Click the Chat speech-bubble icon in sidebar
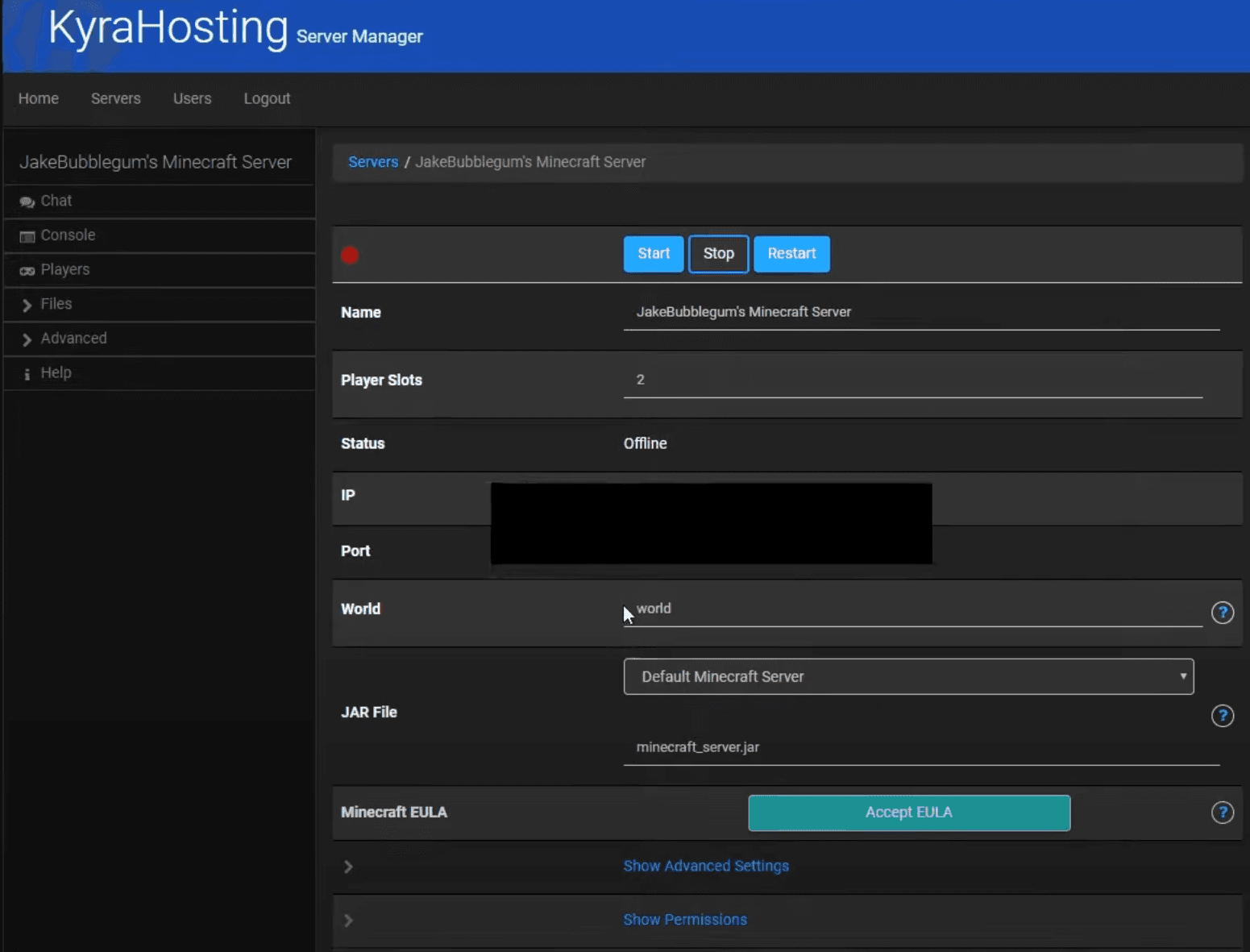The image size is (1250, 952). coord(27,202)
